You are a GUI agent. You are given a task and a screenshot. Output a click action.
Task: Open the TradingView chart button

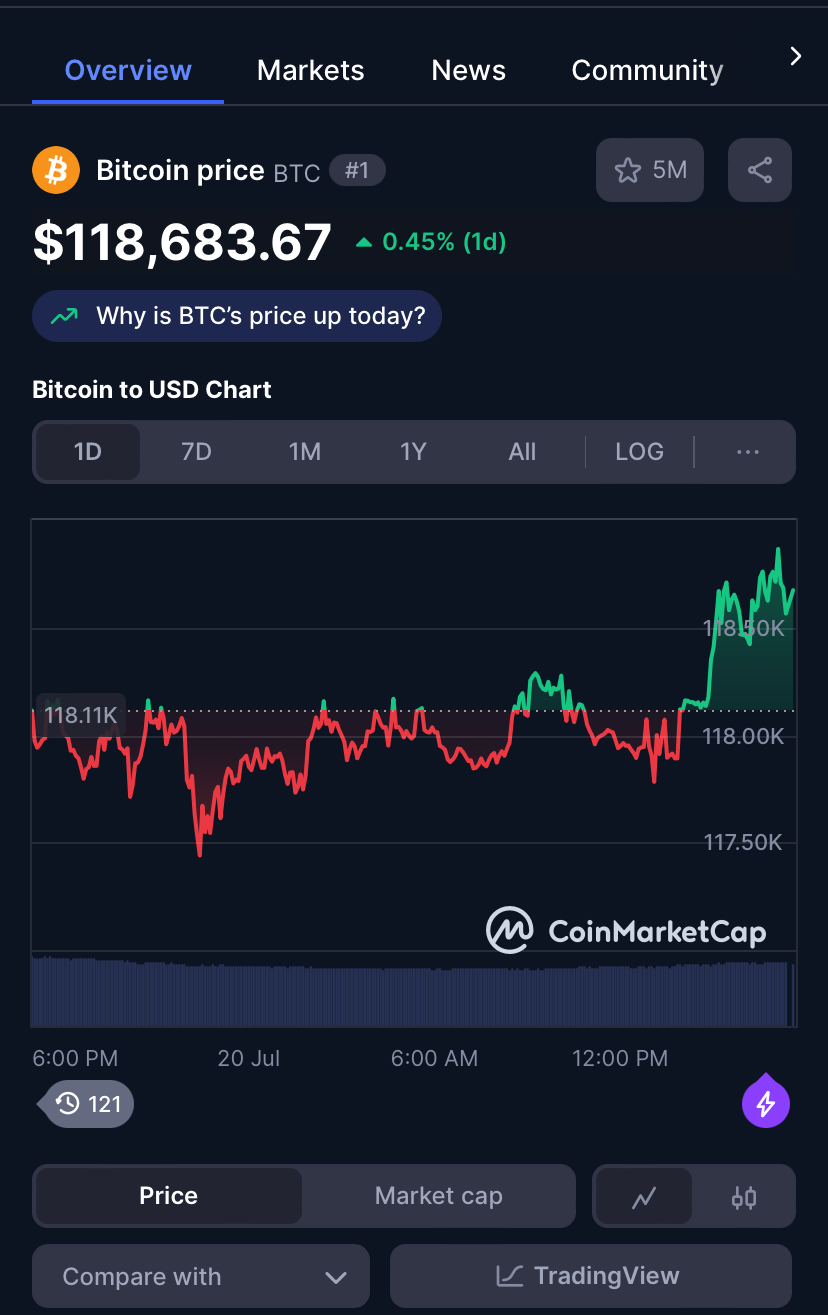[591, 1276]
